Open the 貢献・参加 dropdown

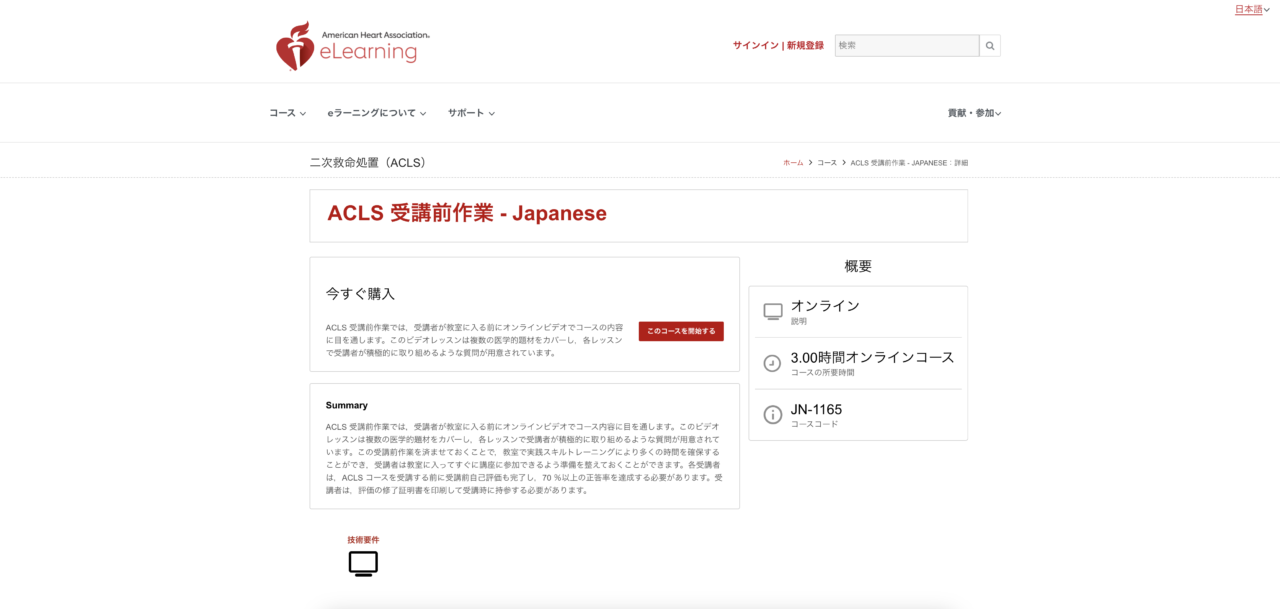coord(974,113)
